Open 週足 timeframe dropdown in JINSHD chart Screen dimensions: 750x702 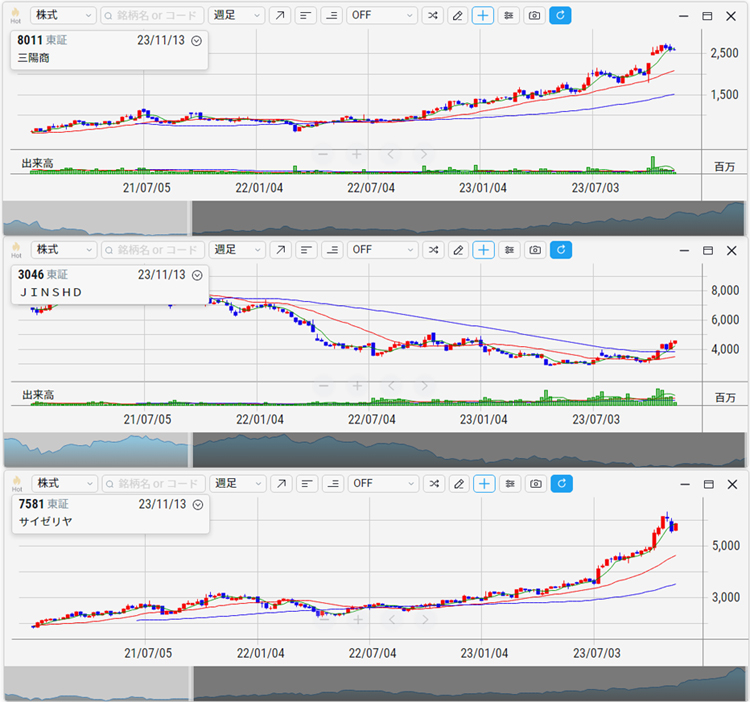(x=237, y=250)
